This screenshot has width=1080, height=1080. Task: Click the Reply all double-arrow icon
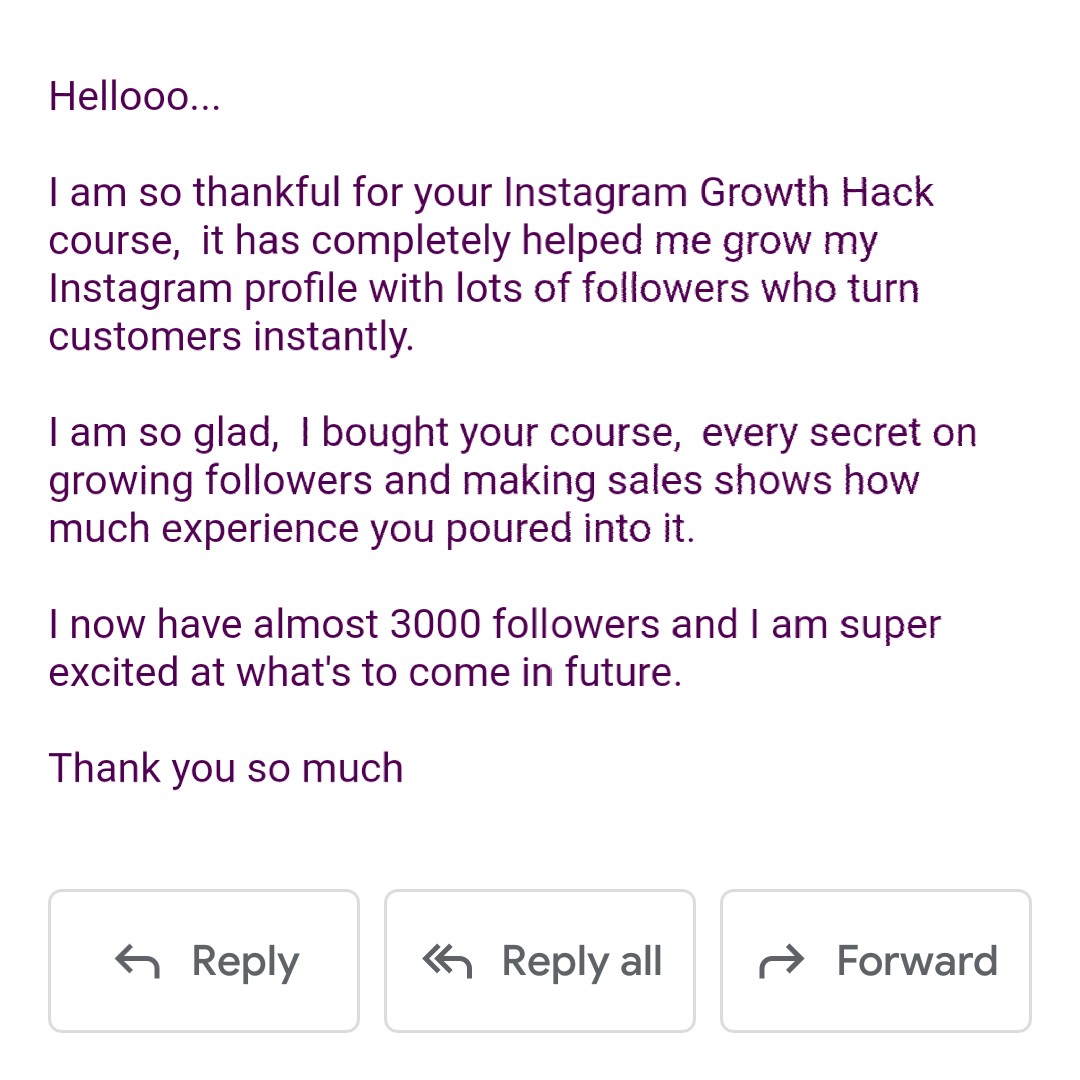point(447,962)
